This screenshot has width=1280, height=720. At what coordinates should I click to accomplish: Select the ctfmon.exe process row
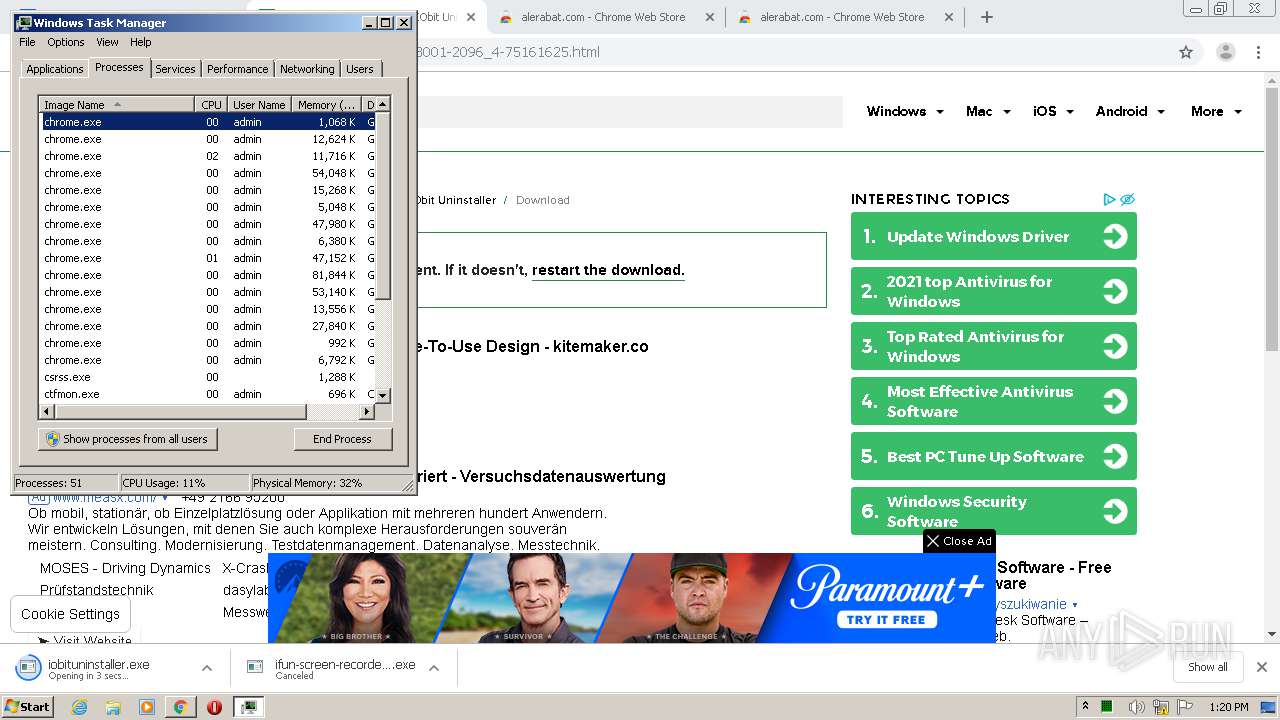207,394
